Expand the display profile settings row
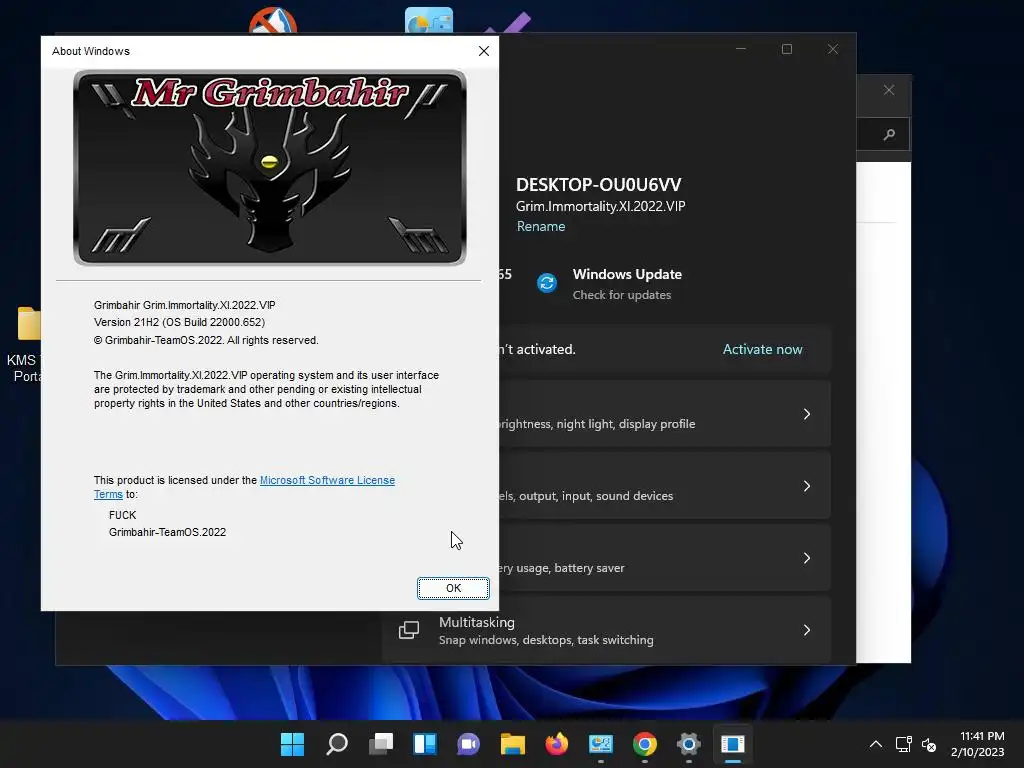This screenshot has width=1024, height=768. (x=665, y=414)
